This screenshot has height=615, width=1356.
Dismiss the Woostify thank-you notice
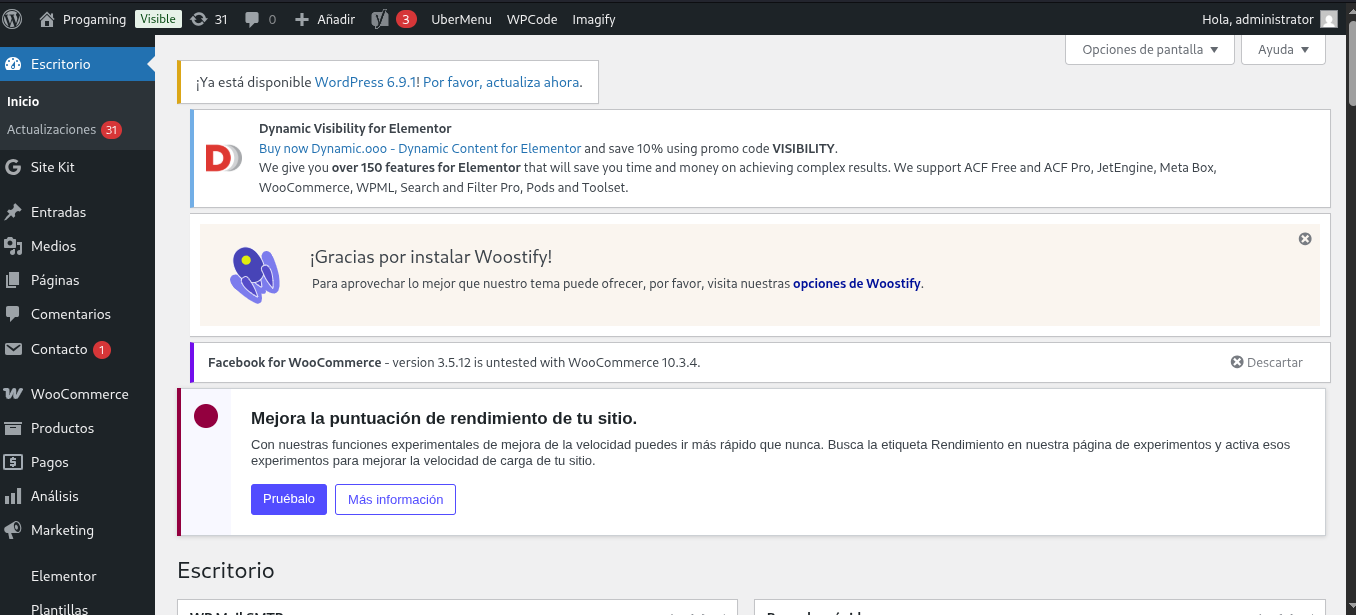pos(1305,239)
